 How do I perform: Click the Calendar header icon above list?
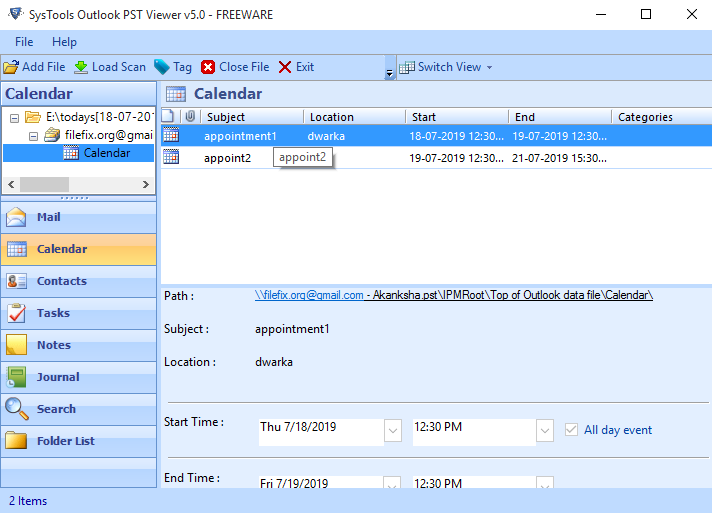[176, 94]
